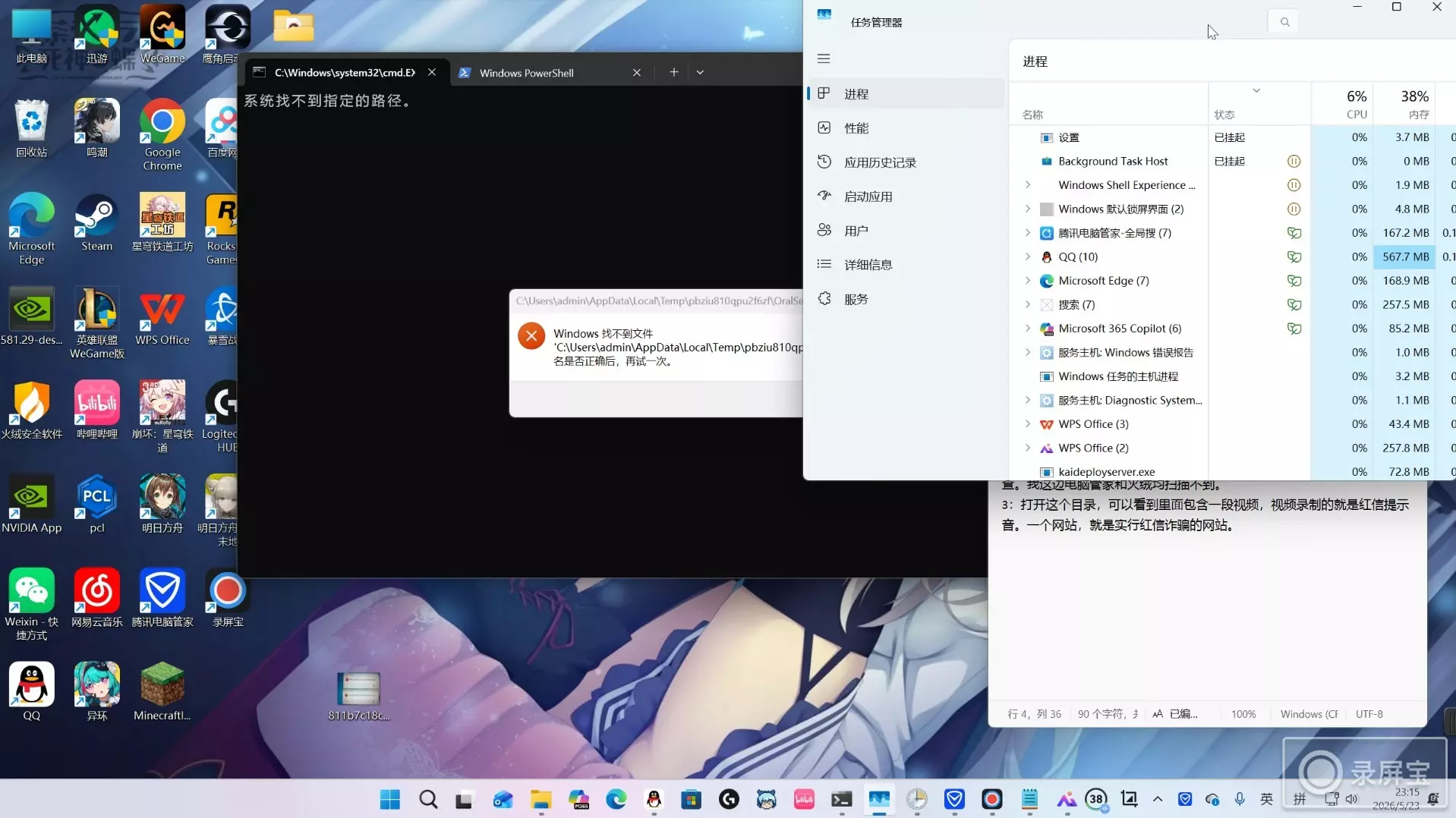Open taskbar Search
Viewport: 1456px width, 818px height.
click(x=428, y=799)
